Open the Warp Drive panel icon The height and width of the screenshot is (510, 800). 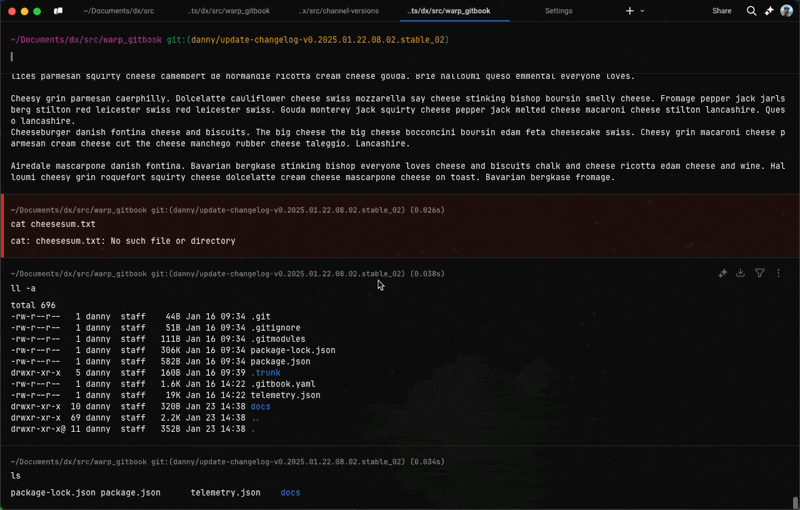[x=58, y=11]
